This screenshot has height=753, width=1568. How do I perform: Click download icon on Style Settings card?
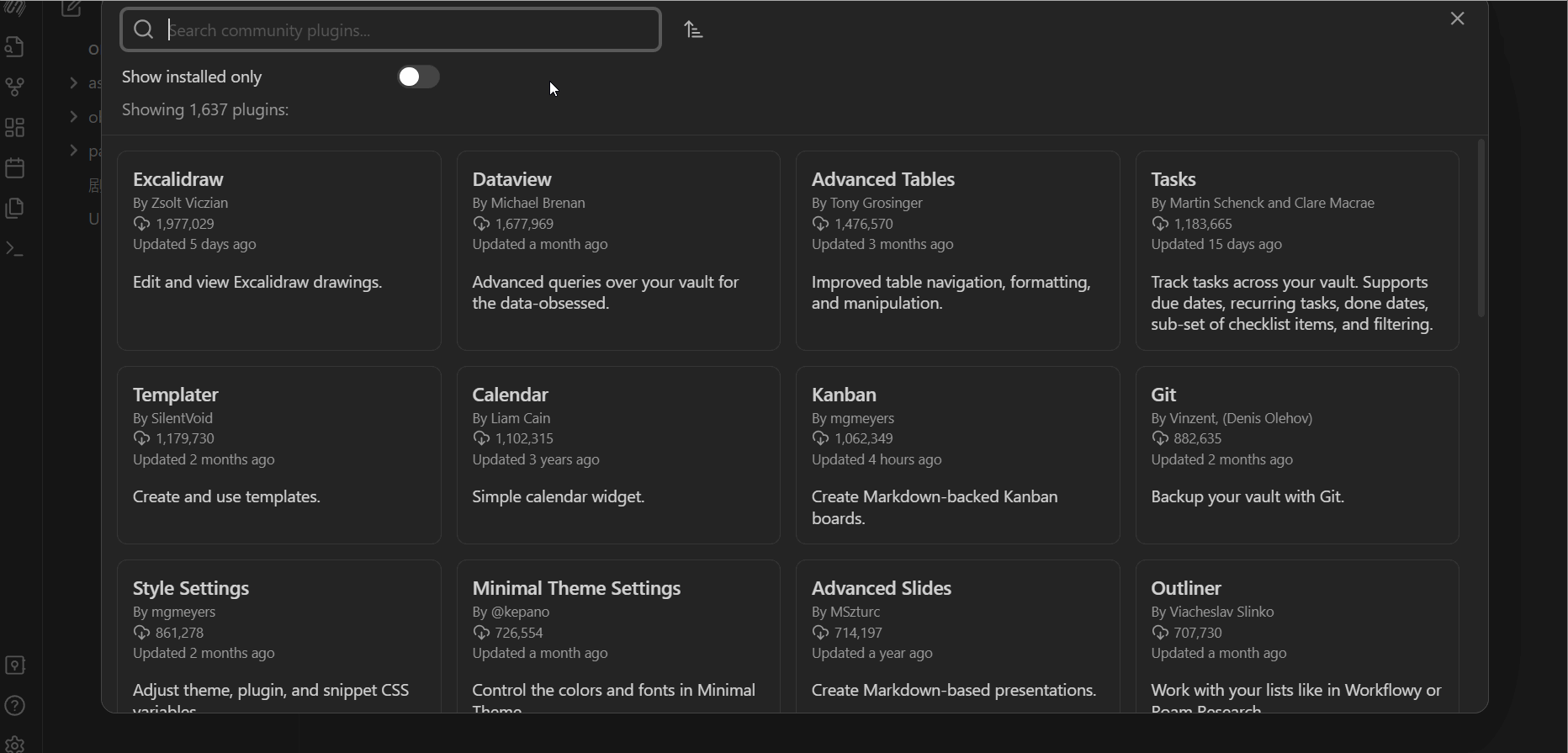pyautogui.click(x=141, y=633)
